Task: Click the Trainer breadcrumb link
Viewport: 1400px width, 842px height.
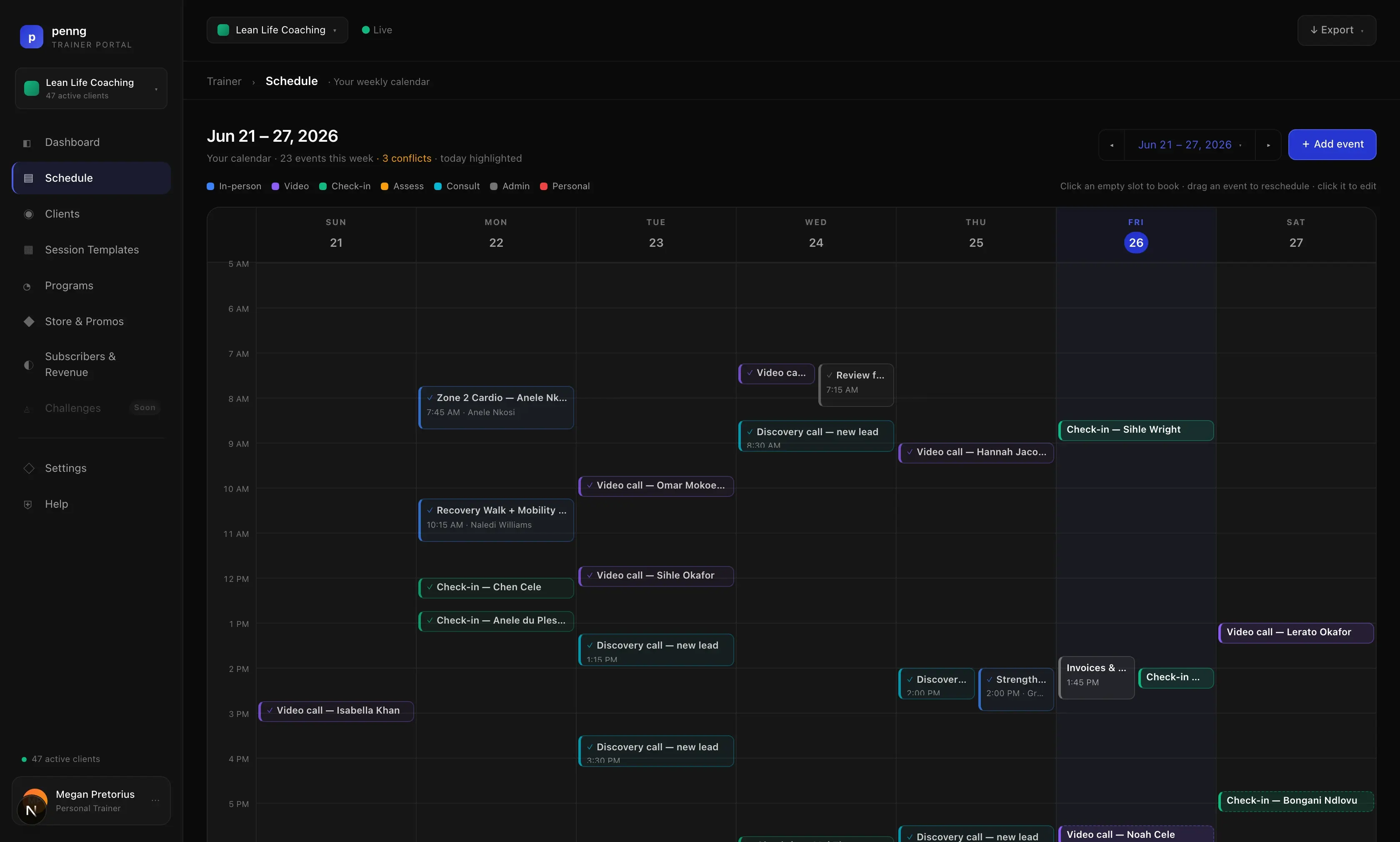Action: point(224,82)
